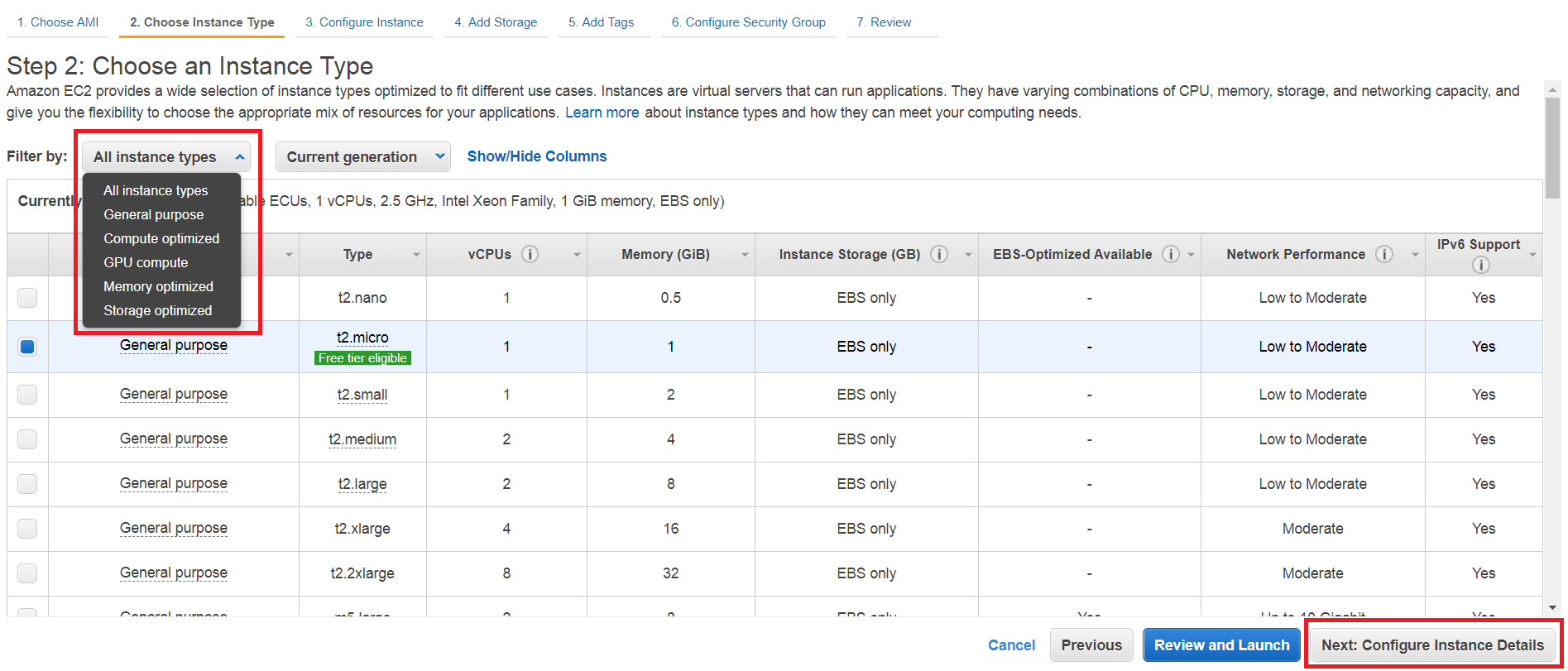The image size is (1568, 671).
Task: Click the IPv6 Support info icon
Action: tap(1480, 265)
